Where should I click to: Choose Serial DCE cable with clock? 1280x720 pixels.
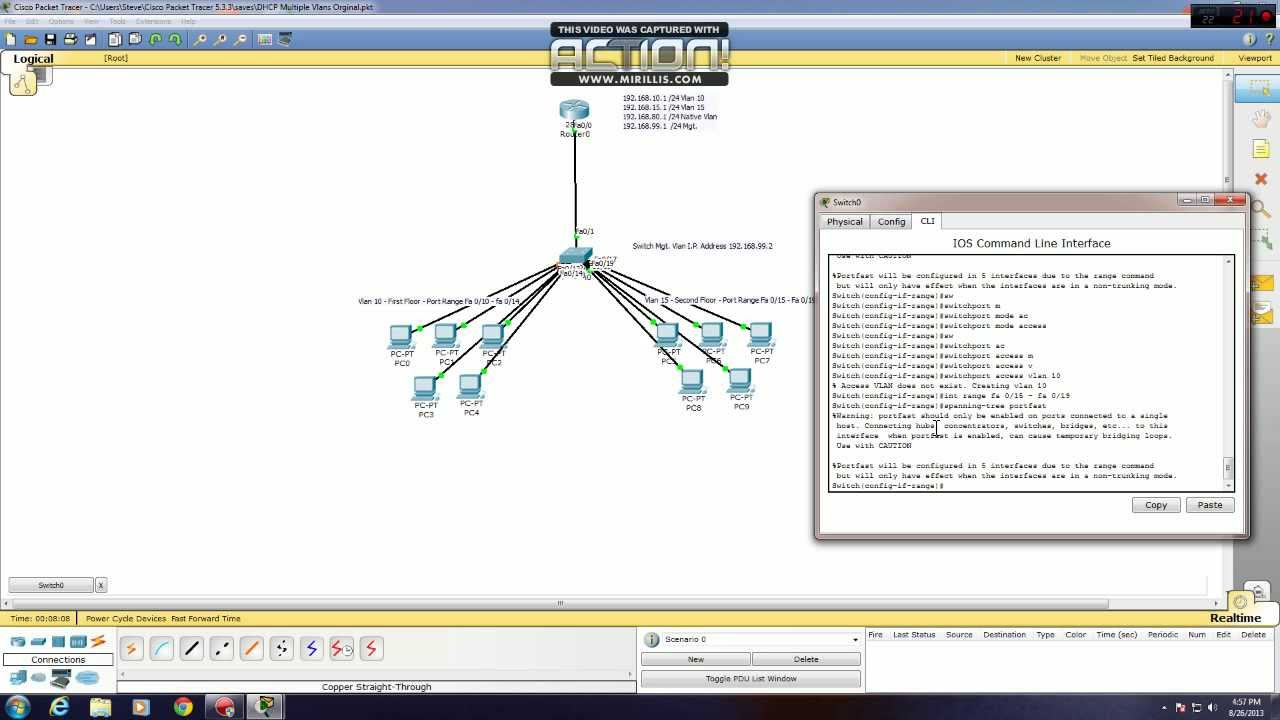[341, 649]
